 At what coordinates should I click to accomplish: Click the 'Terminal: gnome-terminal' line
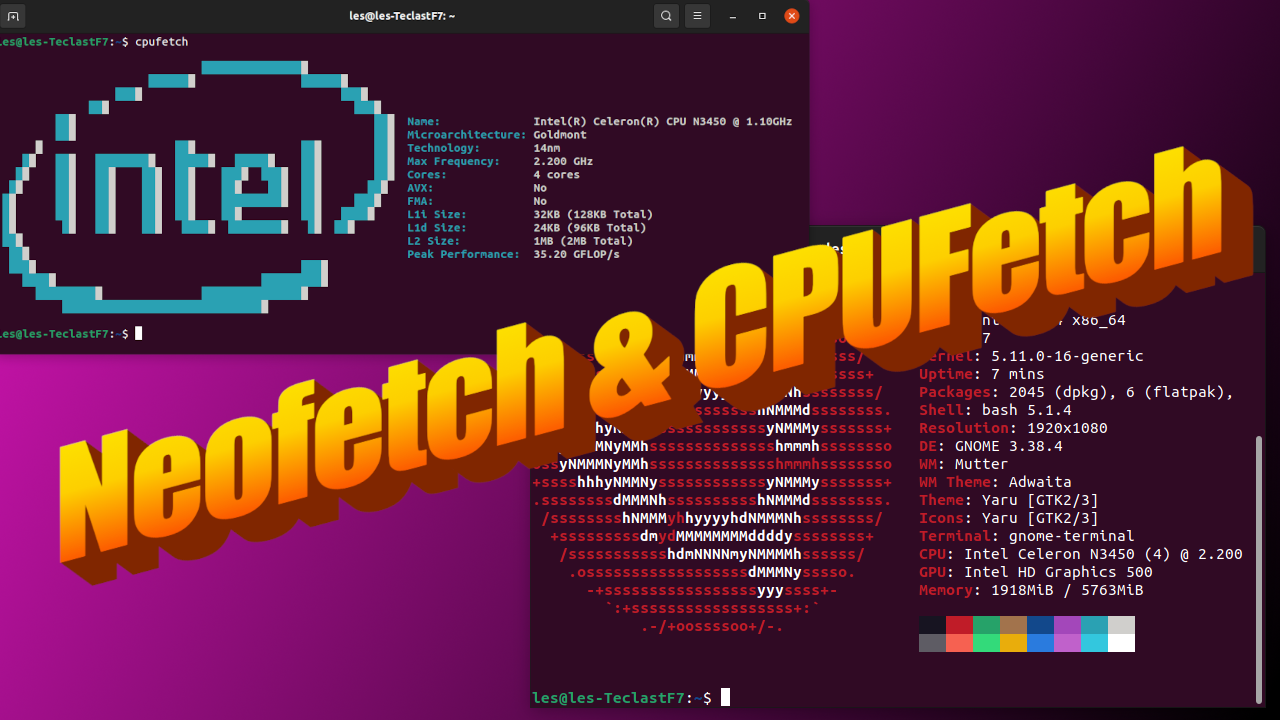1027,536
